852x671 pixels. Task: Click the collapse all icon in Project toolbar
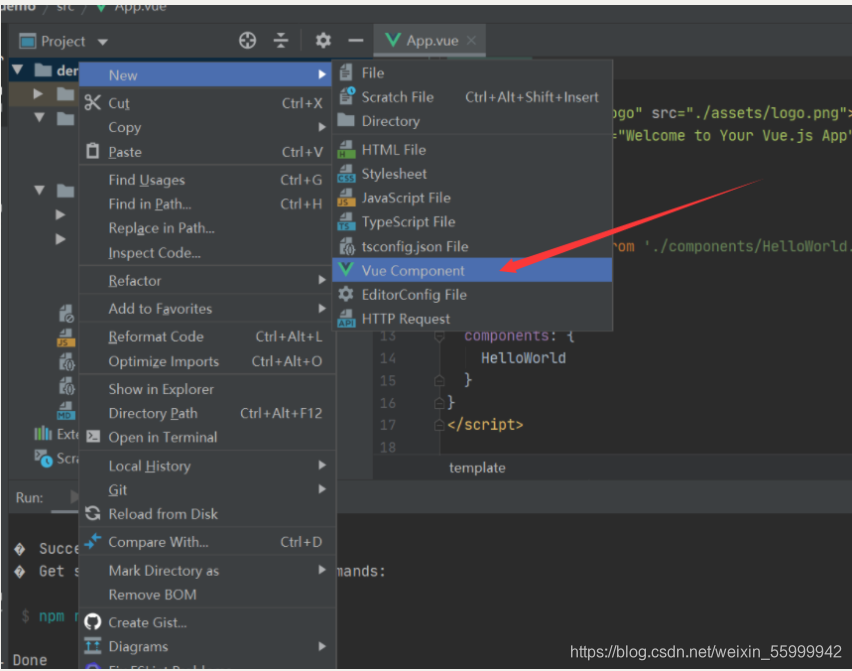coord(280,40)
